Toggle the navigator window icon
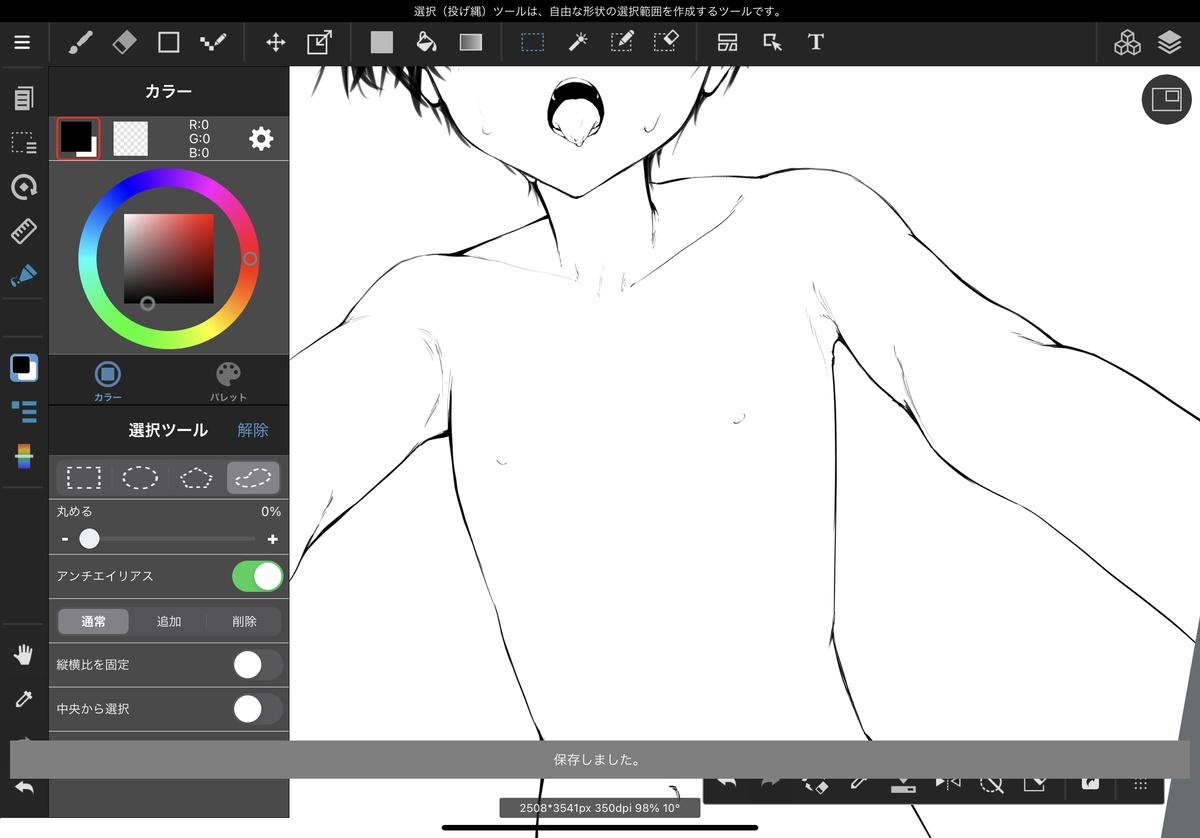The height and width of the screenshot is (838, 1200). pyautogui.click(x=1167, y=99)
